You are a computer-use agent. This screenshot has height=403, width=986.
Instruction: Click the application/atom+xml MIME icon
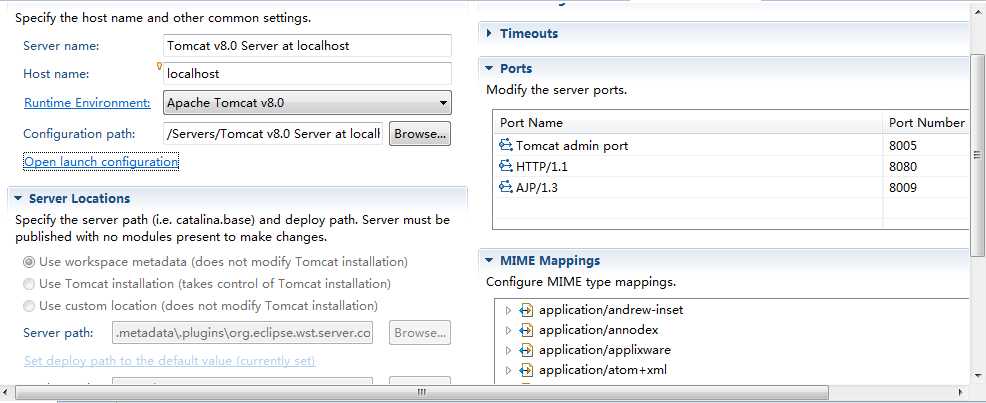tap(526, 370)
